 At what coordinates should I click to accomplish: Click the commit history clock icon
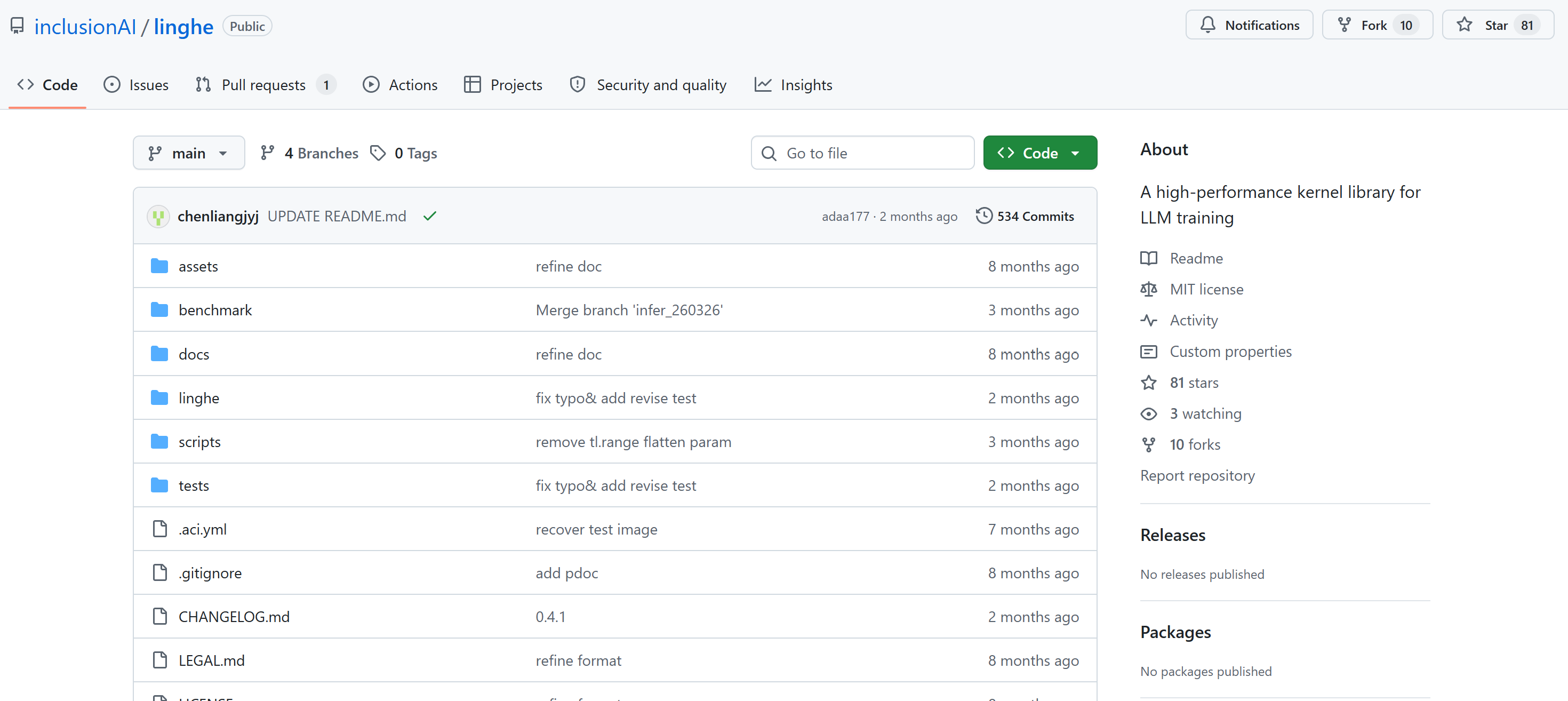[984, 216]
